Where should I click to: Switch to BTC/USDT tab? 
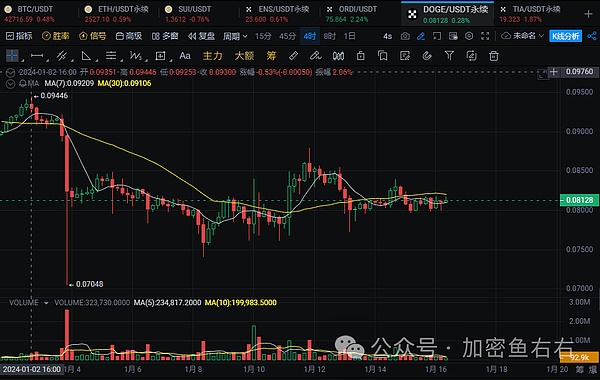[x=29, y=14]
